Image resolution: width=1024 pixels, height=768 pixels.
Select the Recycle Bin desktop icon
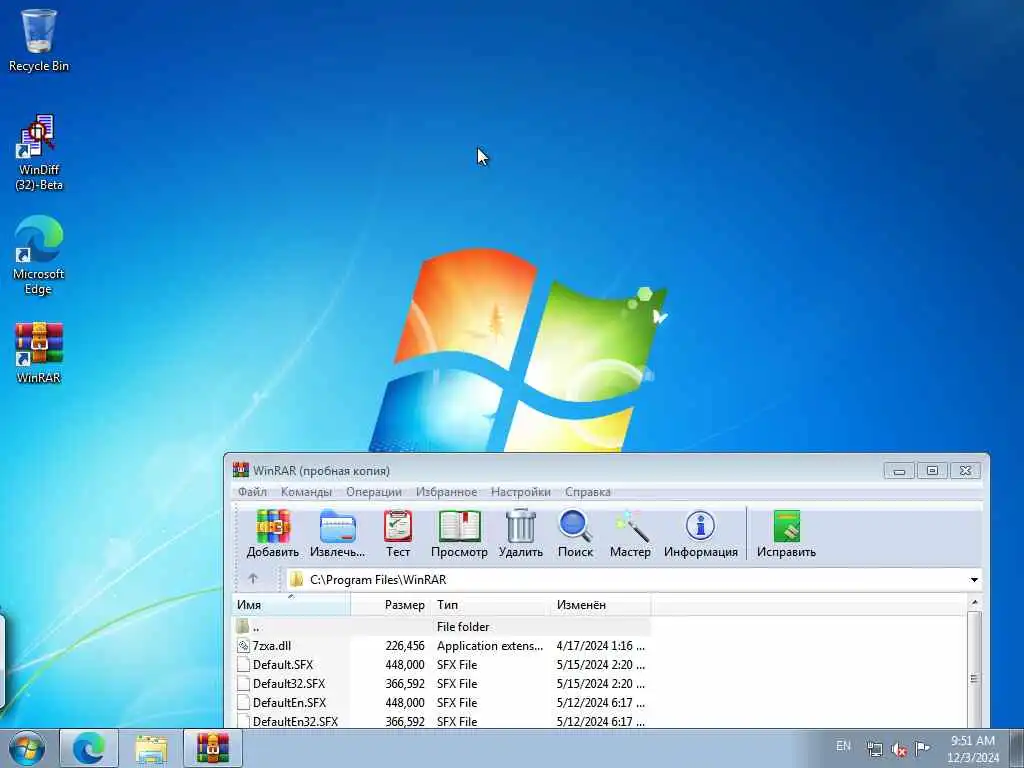[x=39, y=40]
